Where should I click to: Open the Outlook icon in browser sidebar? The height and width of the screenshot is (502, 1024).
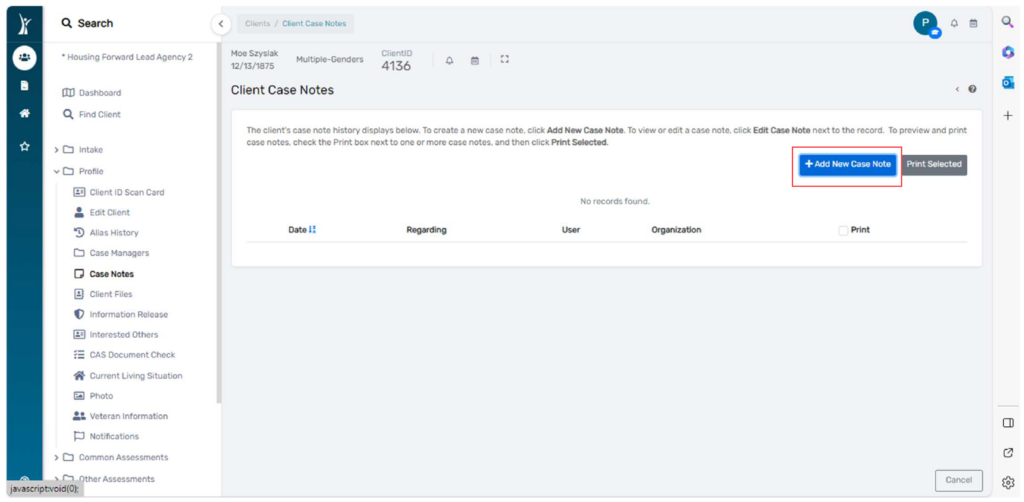click(1008, 82)
